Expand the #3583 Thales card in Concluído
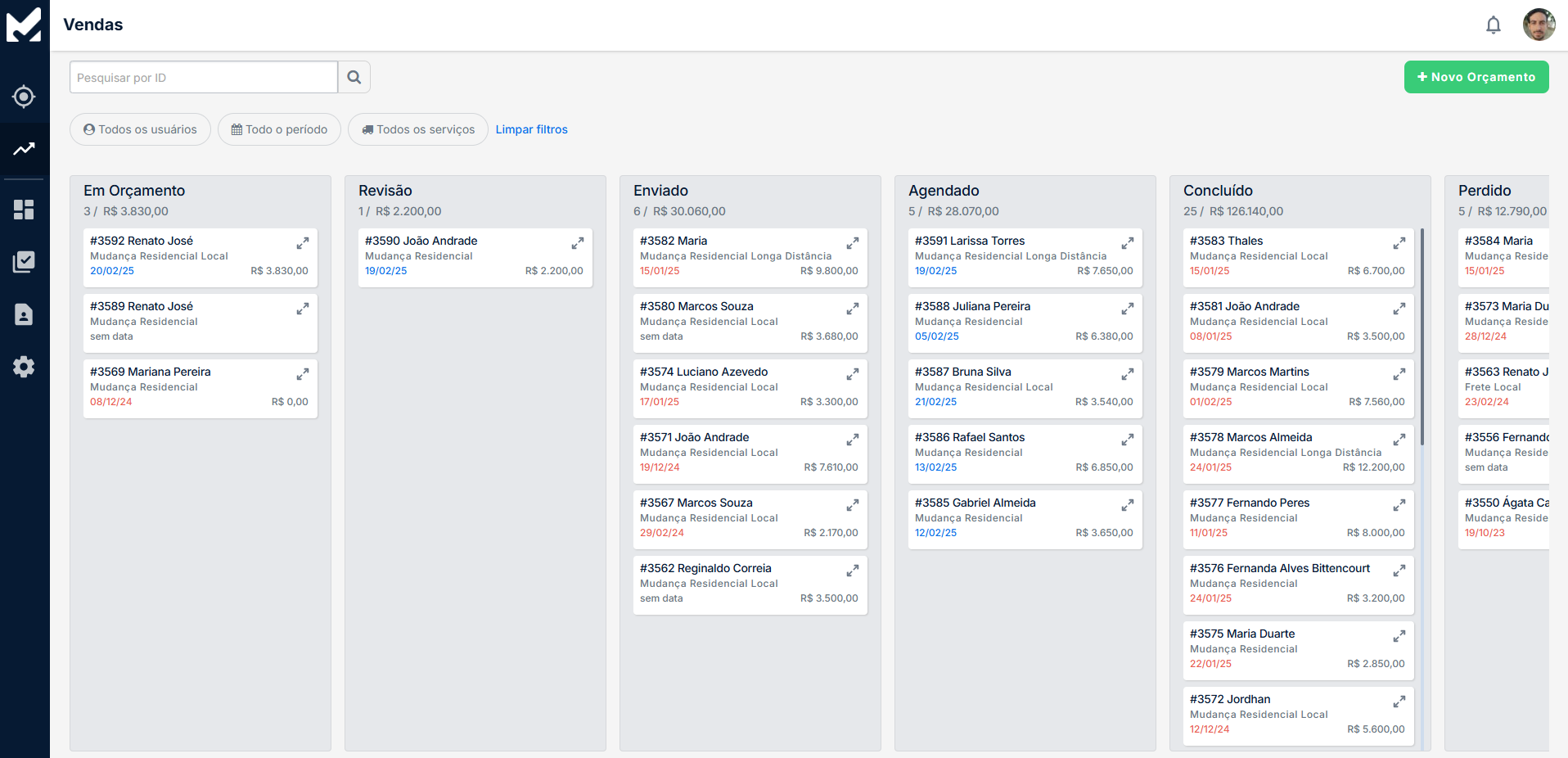 pyautogui.click(x=1399, y=242)
